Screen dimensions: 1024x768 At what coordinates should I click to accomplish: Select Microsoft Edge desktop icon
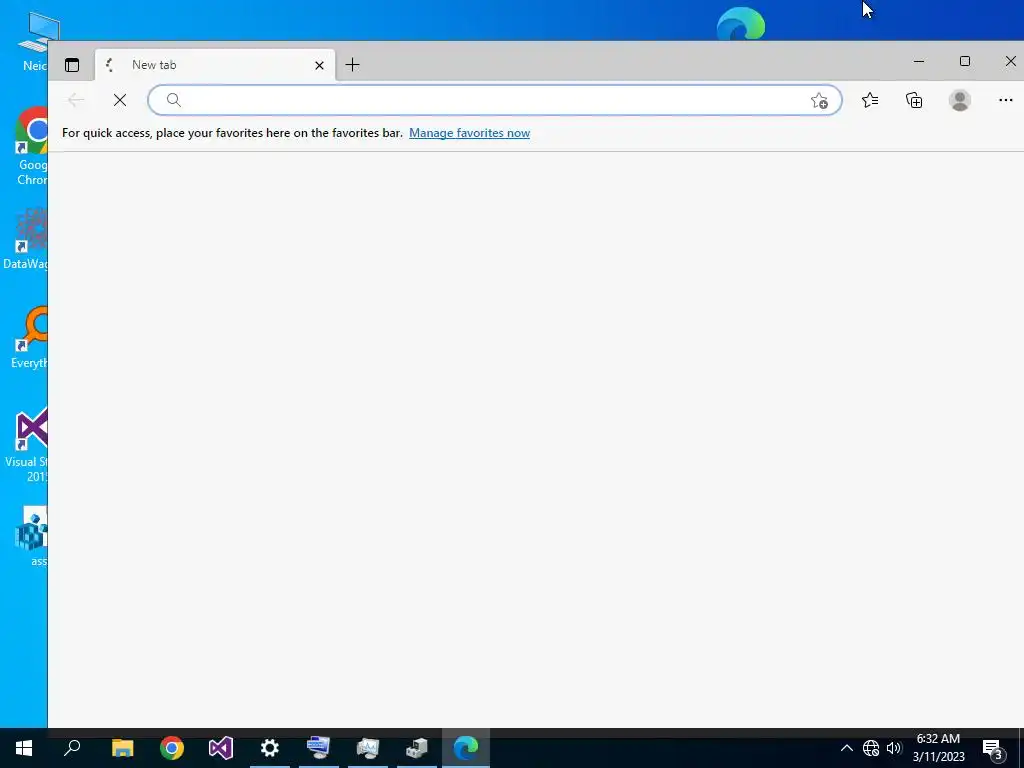[741, 24]
